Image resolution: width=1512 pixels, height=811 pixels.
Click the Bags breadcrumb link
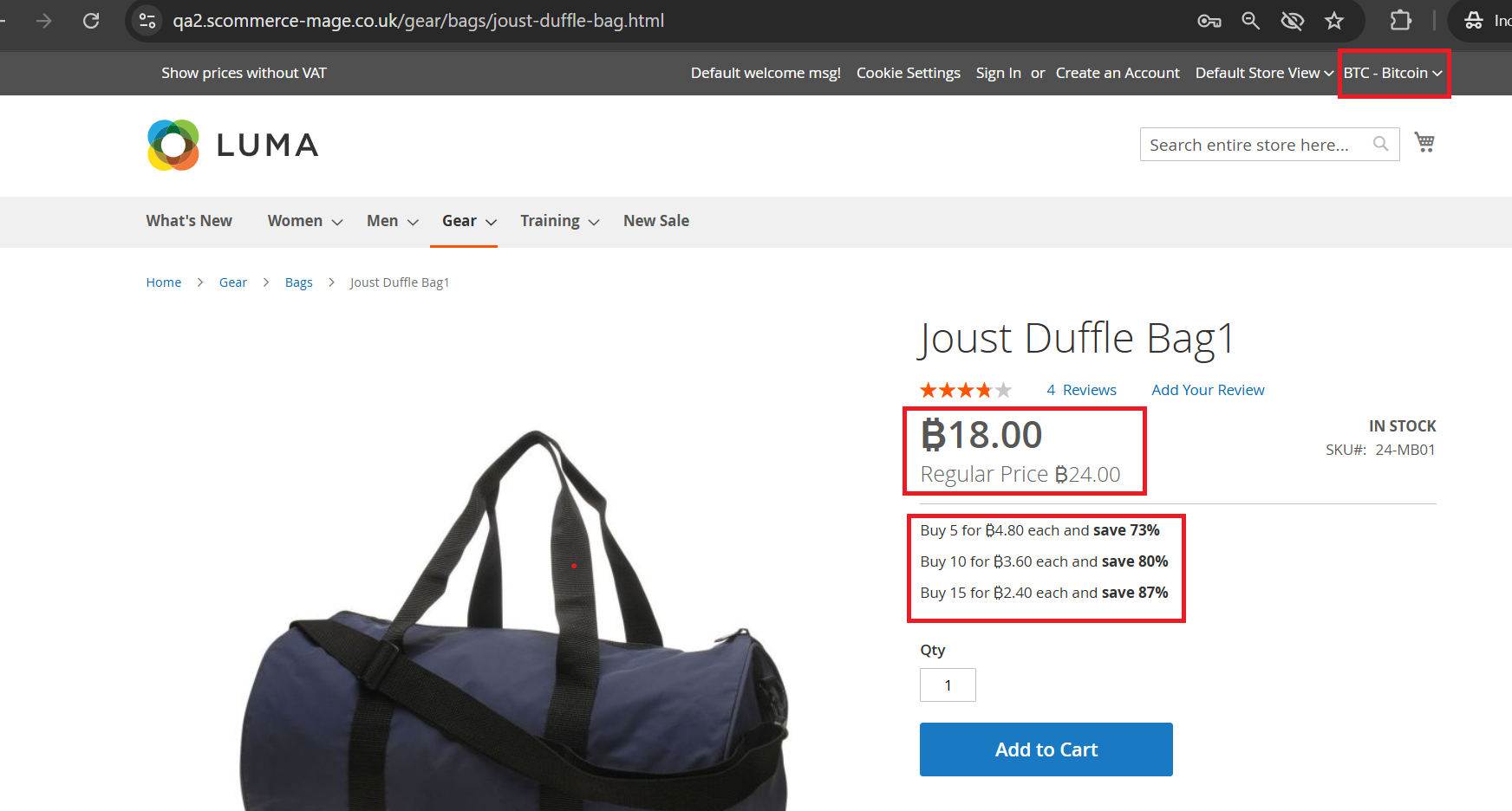tap(298, 282)
